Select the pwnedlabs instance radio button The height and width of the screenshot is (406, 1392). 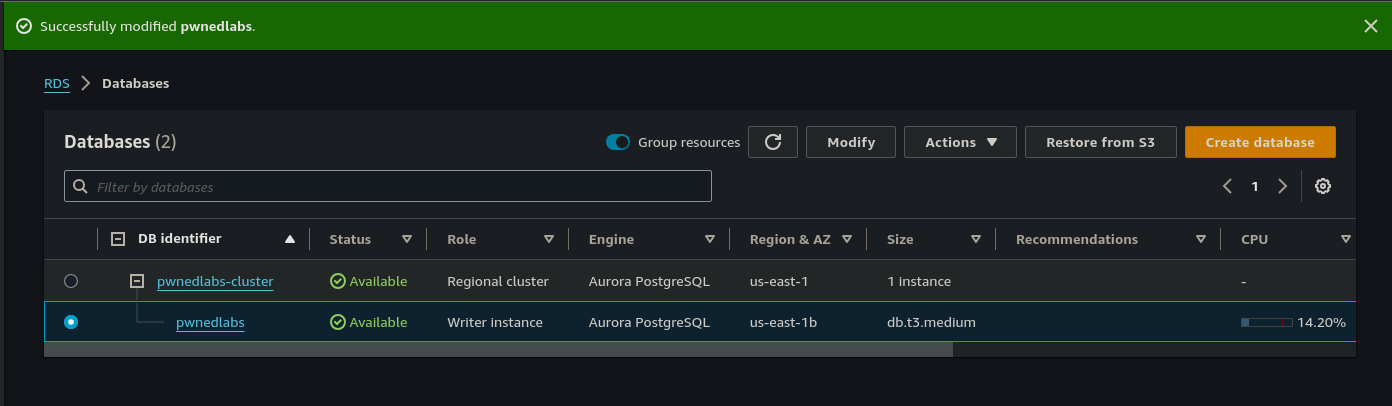click(x=71, y=322)
